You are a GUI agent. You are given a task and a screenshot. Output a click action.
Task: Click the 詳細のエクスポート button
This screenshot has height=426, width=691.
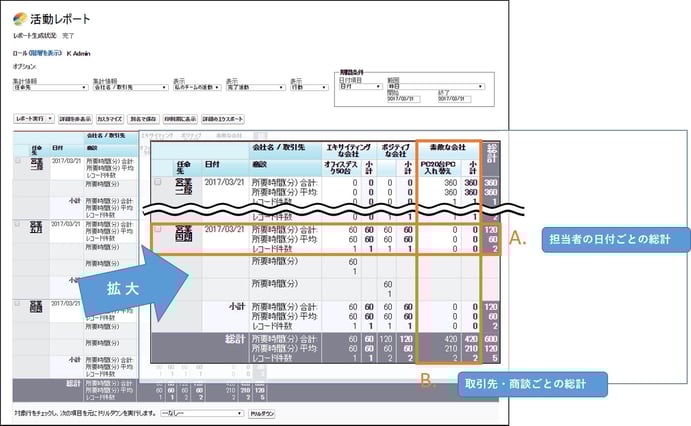pyautogui.click(x=223, y=119)
